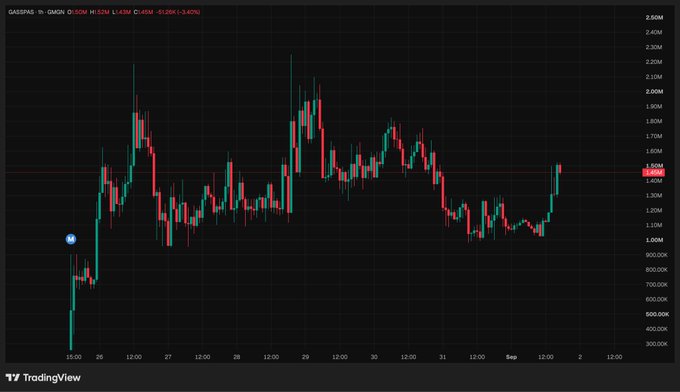
Task: Click the 29 date label on time axis
Action: point(305,357)
